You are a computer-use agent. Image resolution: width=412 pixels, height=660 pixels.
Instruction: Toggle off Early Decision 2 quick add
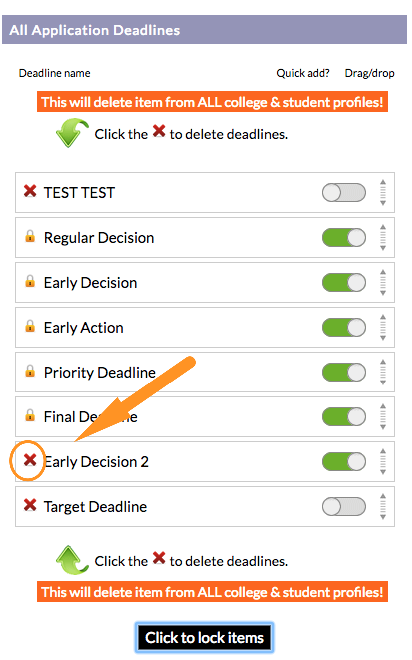(x=344, y=462)
